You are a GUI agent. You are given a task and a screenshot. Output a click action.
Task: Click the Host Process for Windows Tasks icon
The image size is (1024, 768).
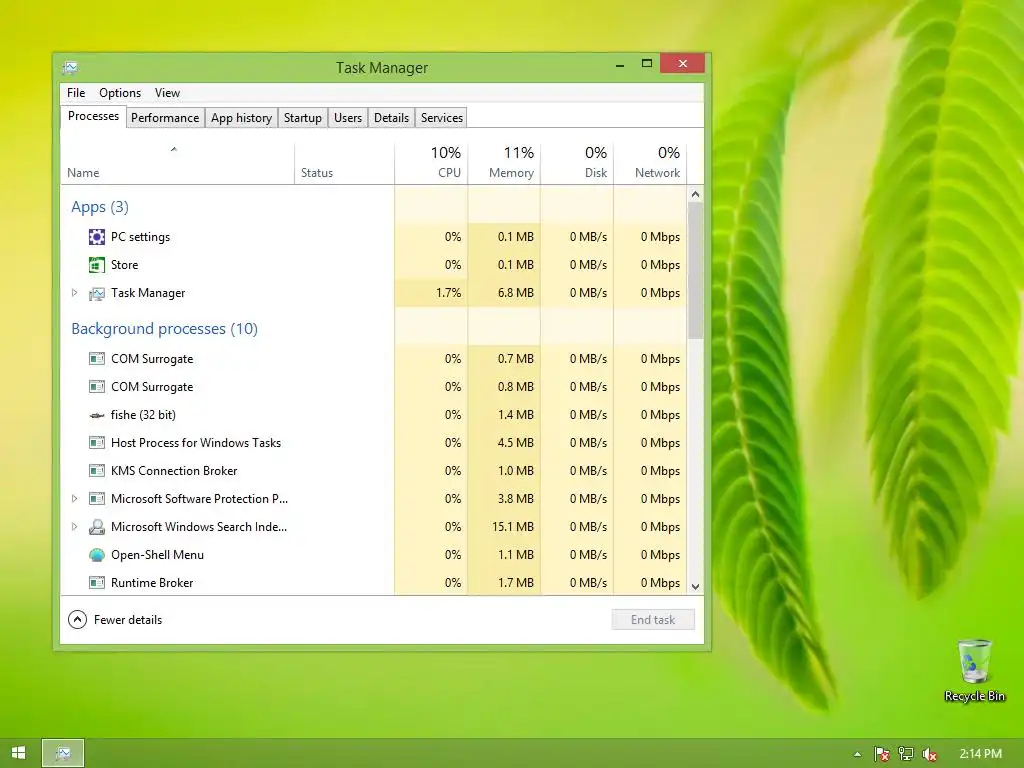pyautogui.click(x=97, y=443)
